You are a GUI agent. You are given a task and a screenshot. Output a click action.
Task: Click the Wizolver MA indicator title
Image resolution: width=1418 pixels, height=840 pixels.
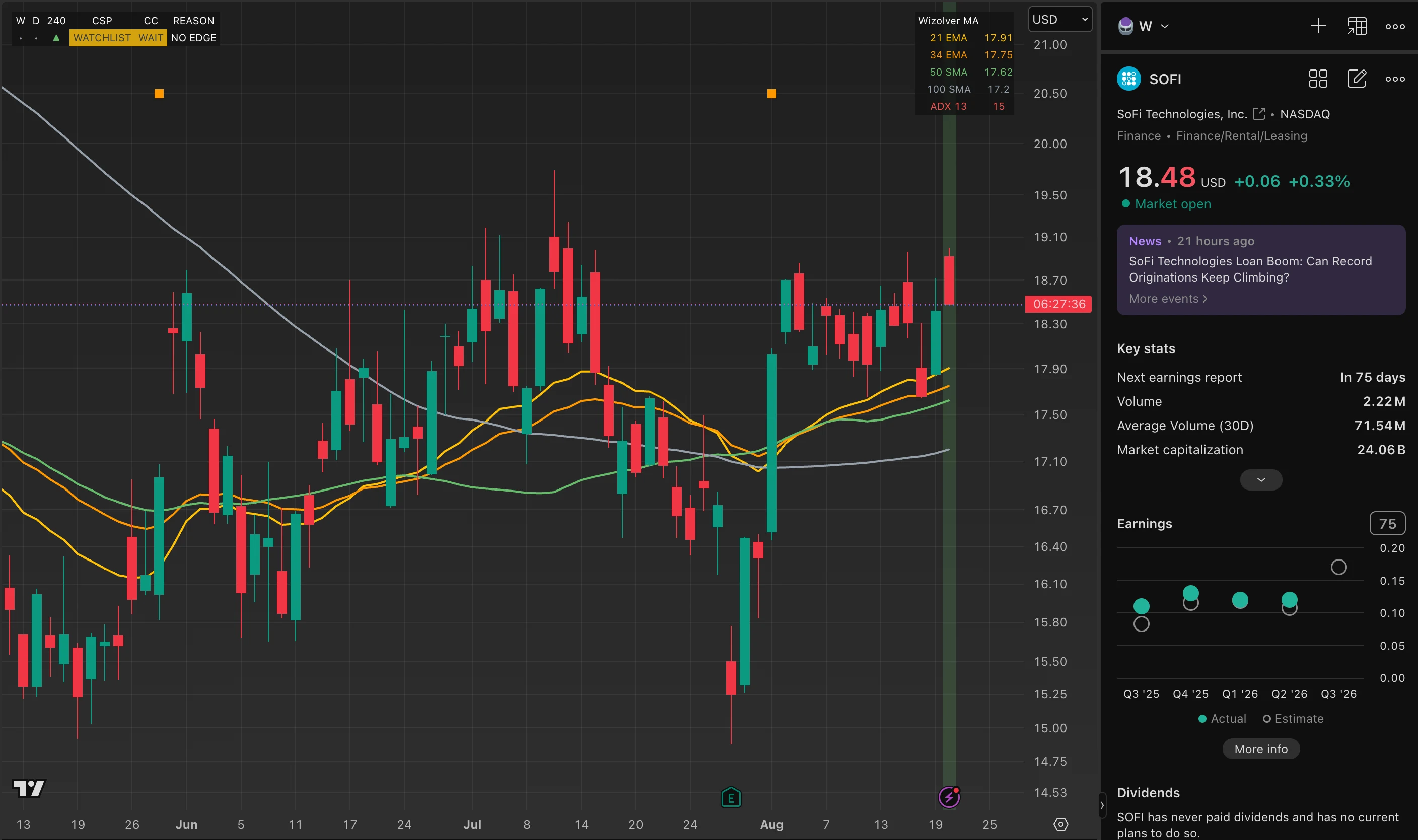coord(948,20)
